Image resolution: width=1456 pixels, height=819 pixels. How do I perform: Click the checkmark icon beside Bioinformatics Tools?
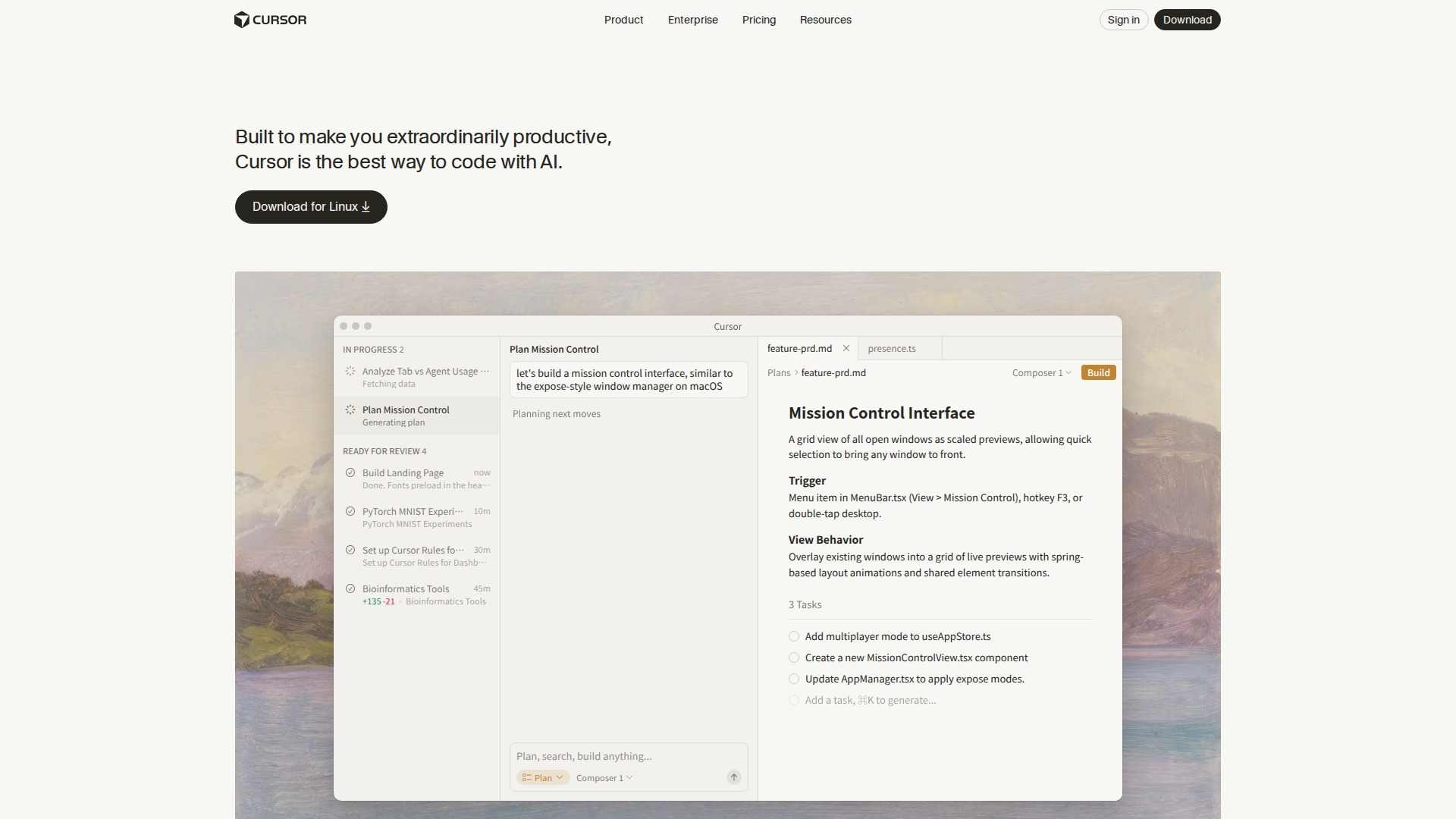tap(350, 588)
